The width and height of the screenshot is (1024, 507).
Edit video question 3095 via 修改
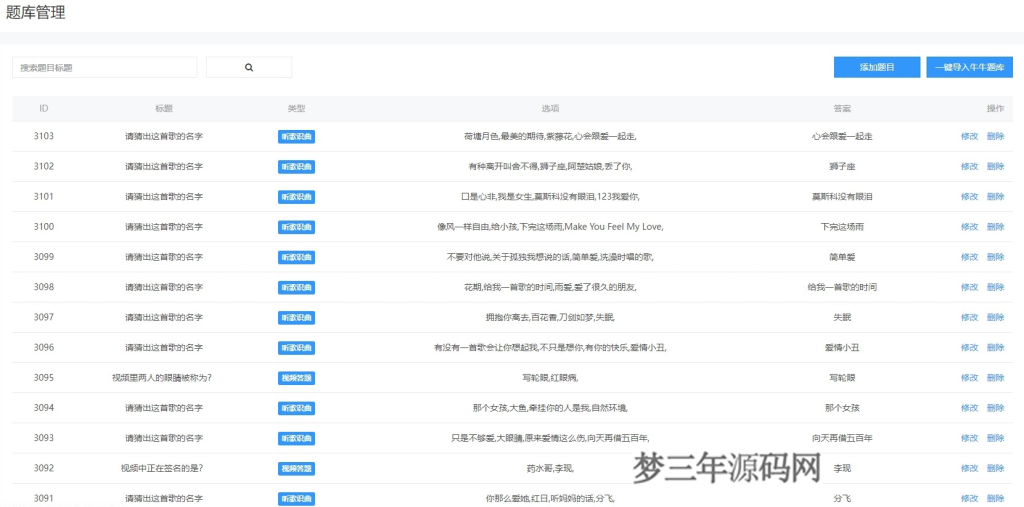click(x=969, y=378)
